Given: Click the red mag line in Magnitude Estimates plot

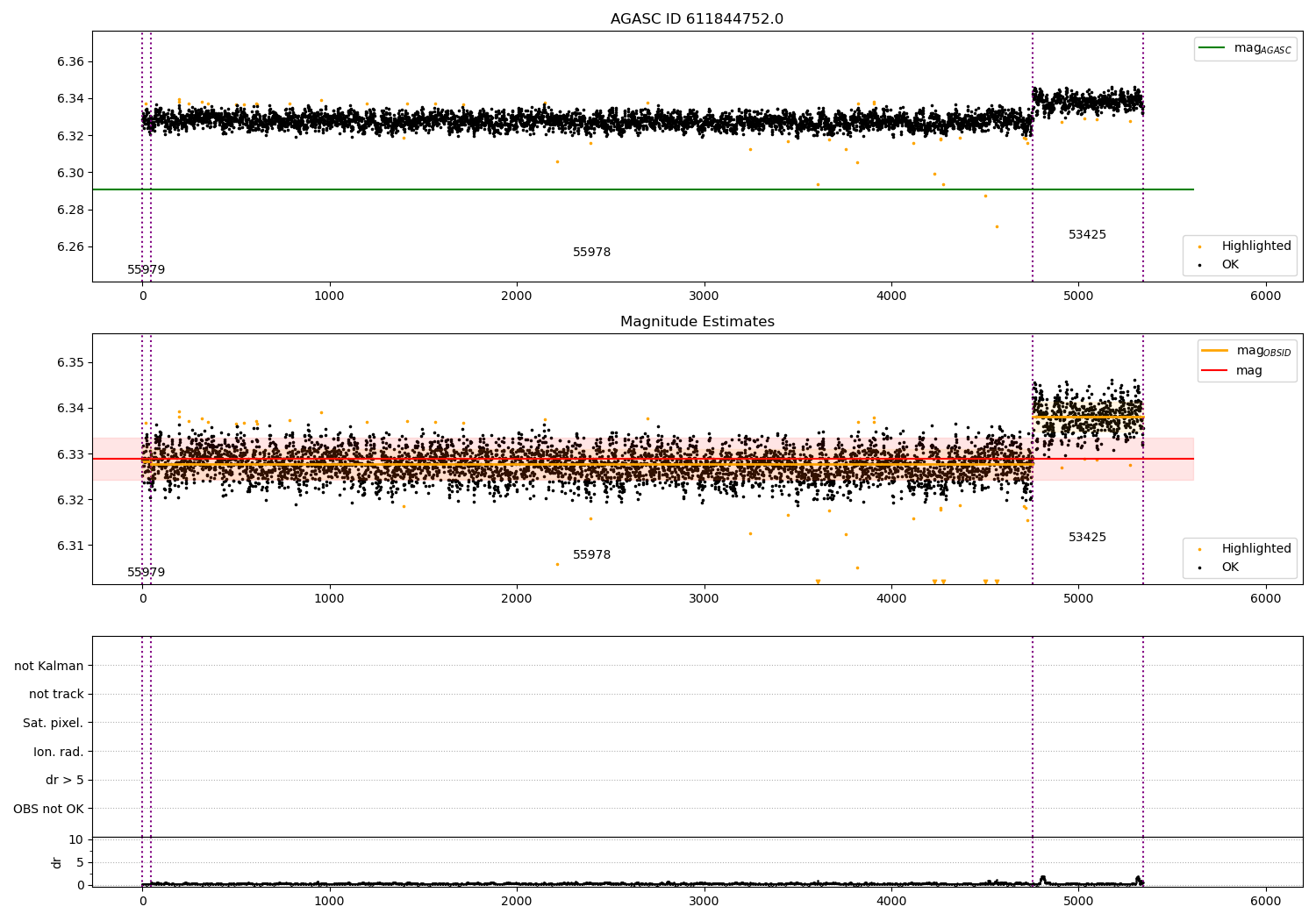Looking at the screenshot, I should click(643, 459).
